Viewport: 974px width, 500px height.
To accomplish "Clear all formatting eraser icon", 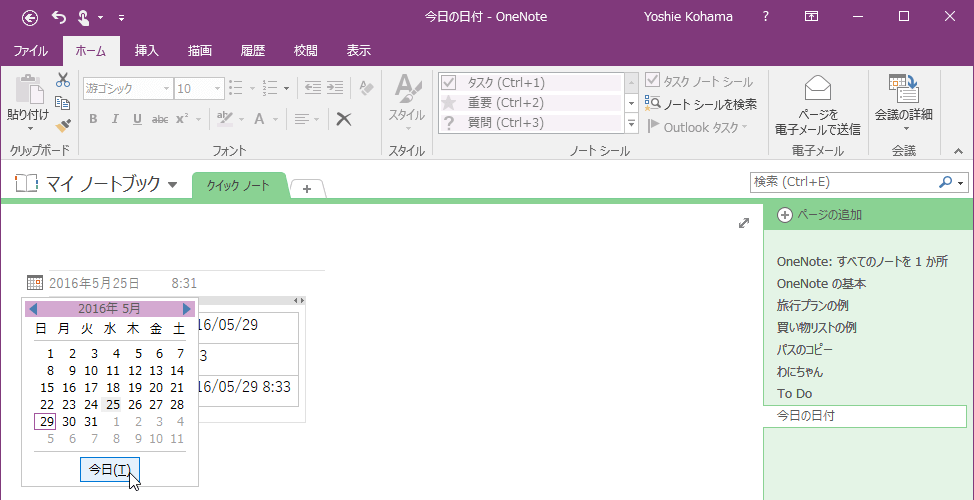I will pos(366,88).
